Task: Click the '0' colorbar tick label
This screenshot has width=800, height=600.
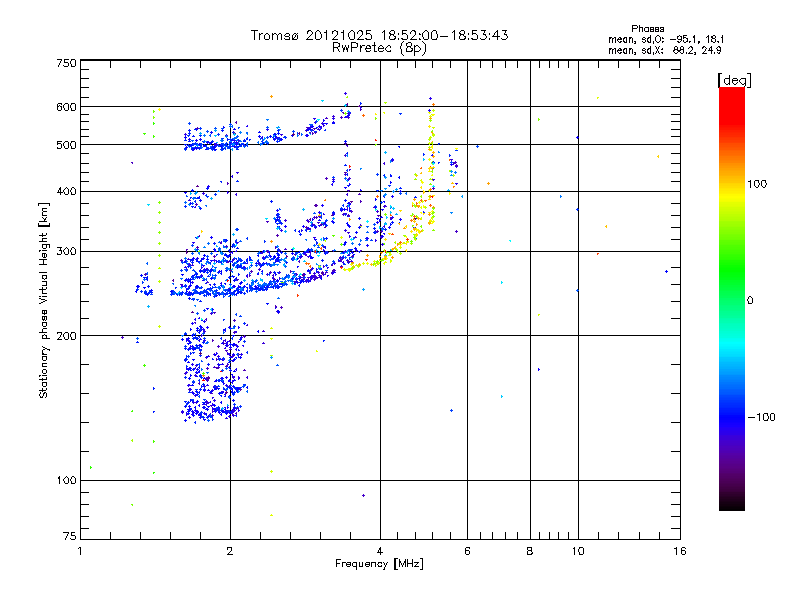Action: click(750, 301)
